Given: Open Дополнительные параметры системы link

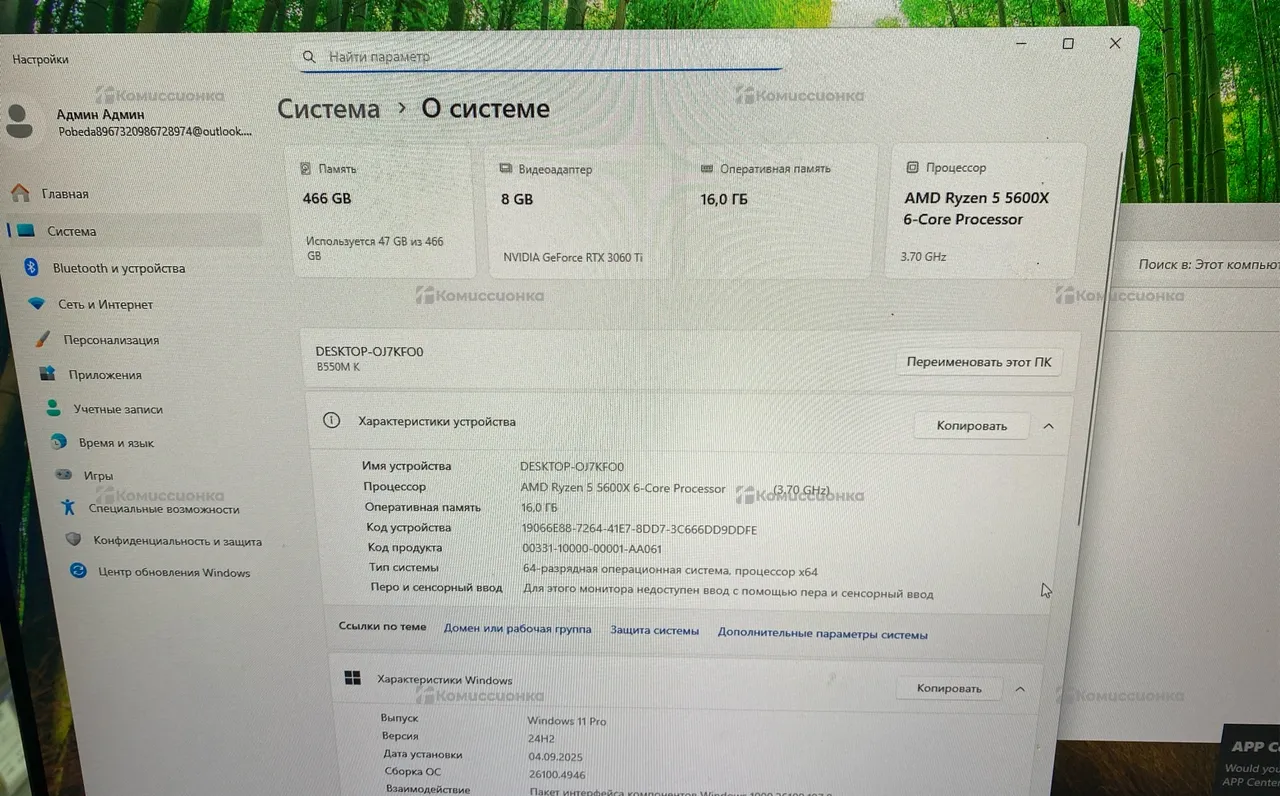Looking at the screenshot, I should click(x=822, y=634).
